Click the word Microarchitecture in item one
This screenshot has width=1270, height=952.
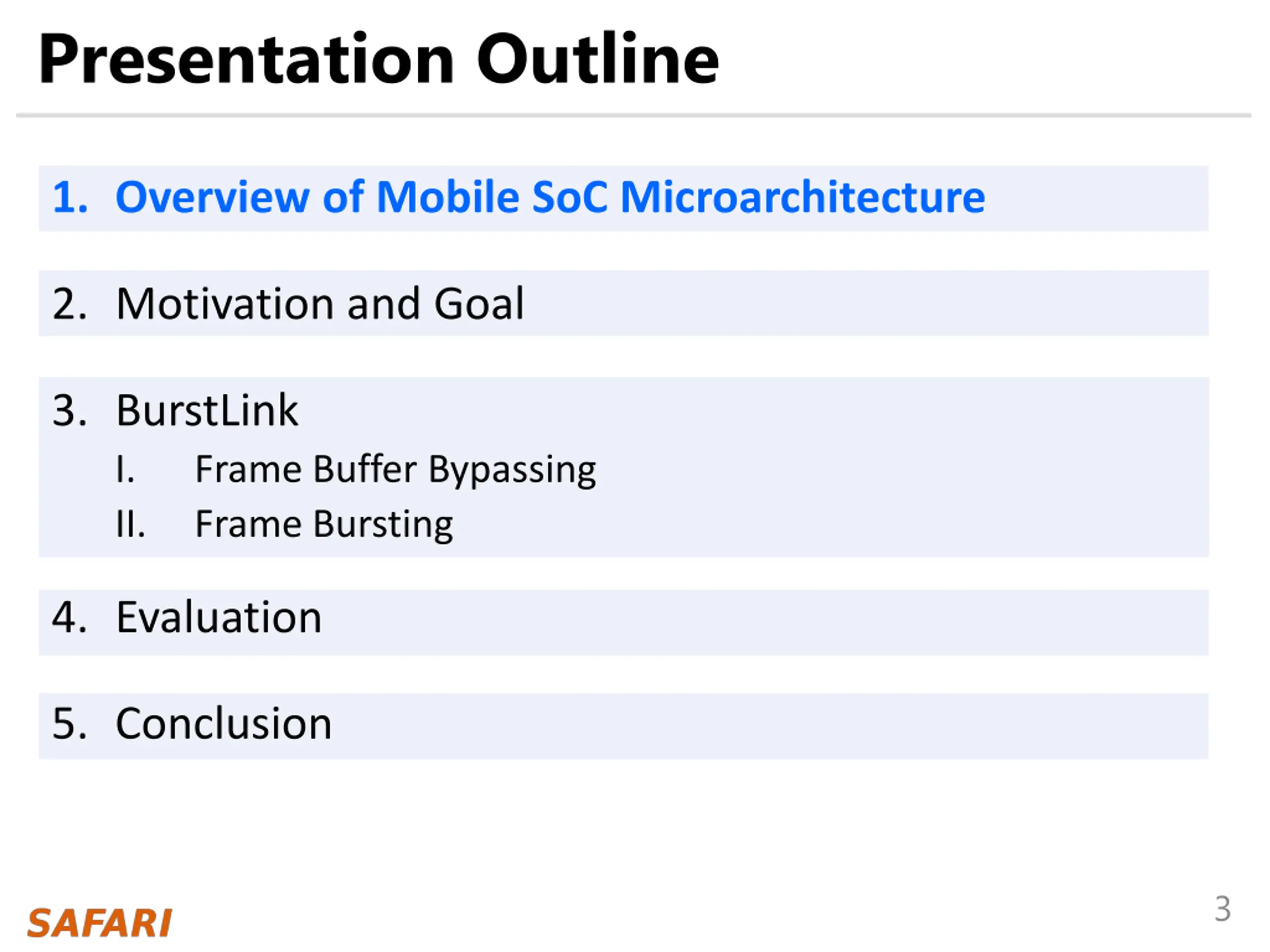pos(803,197)
